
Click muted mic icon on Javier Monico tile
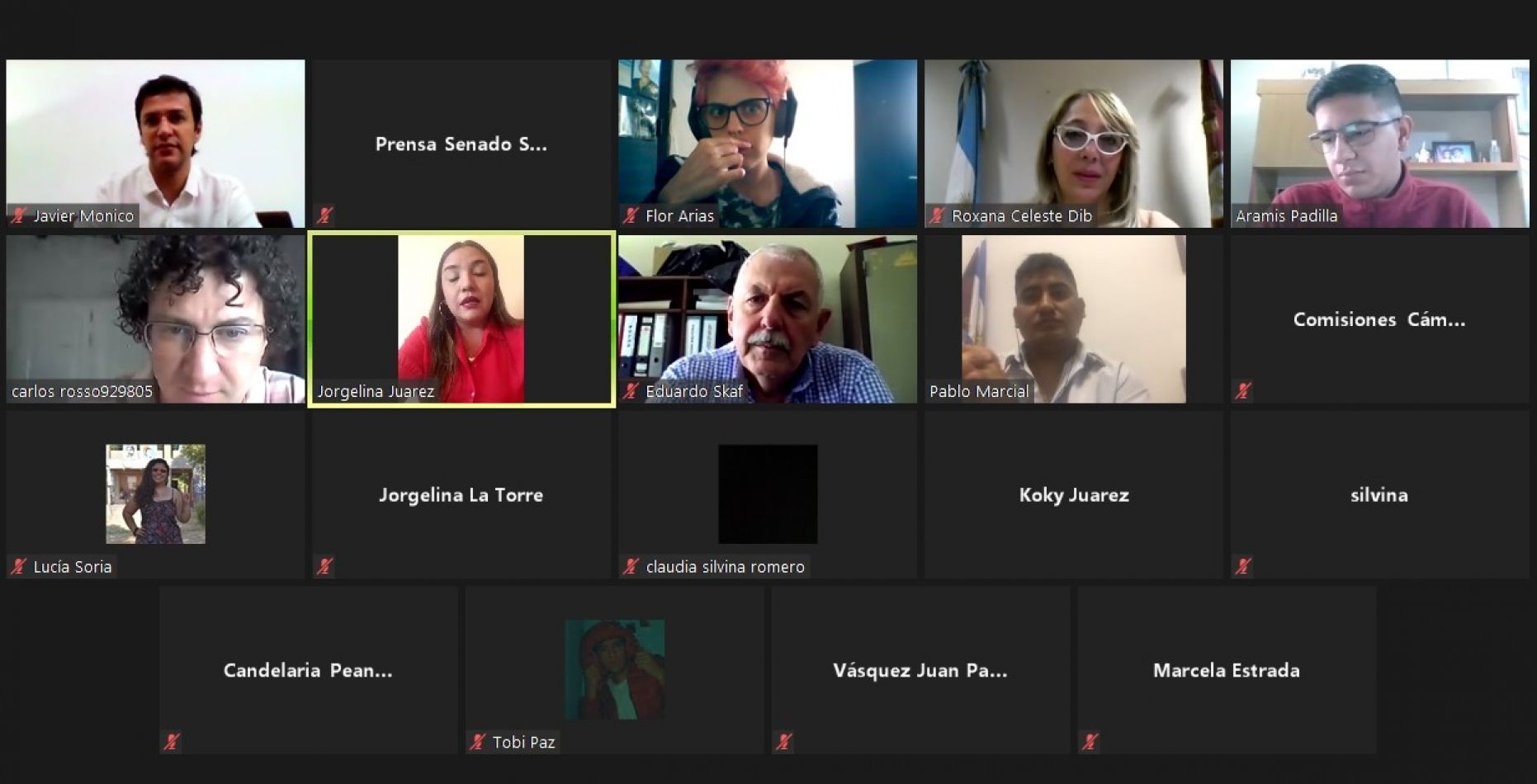click(18, 216)
